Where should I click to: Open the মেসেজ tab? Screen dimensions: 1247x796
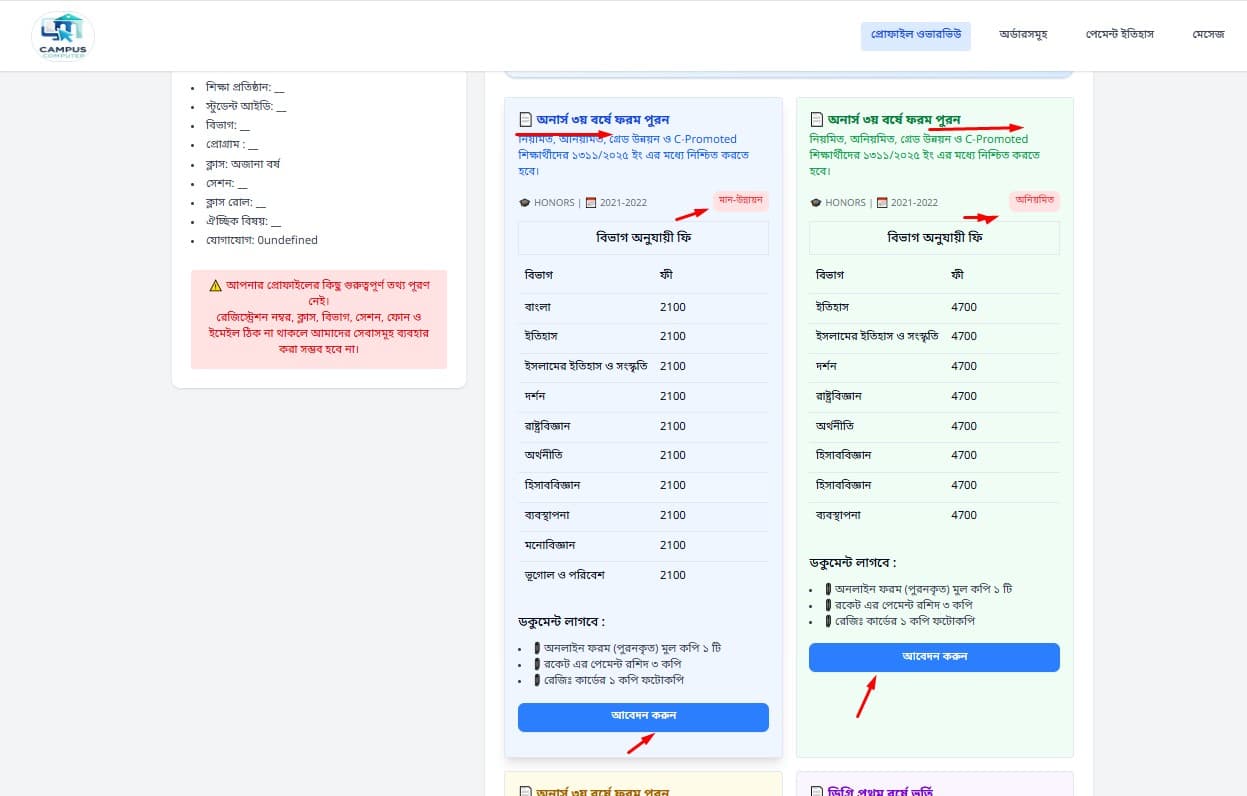pyautogui.click(x=1208, y=35)
